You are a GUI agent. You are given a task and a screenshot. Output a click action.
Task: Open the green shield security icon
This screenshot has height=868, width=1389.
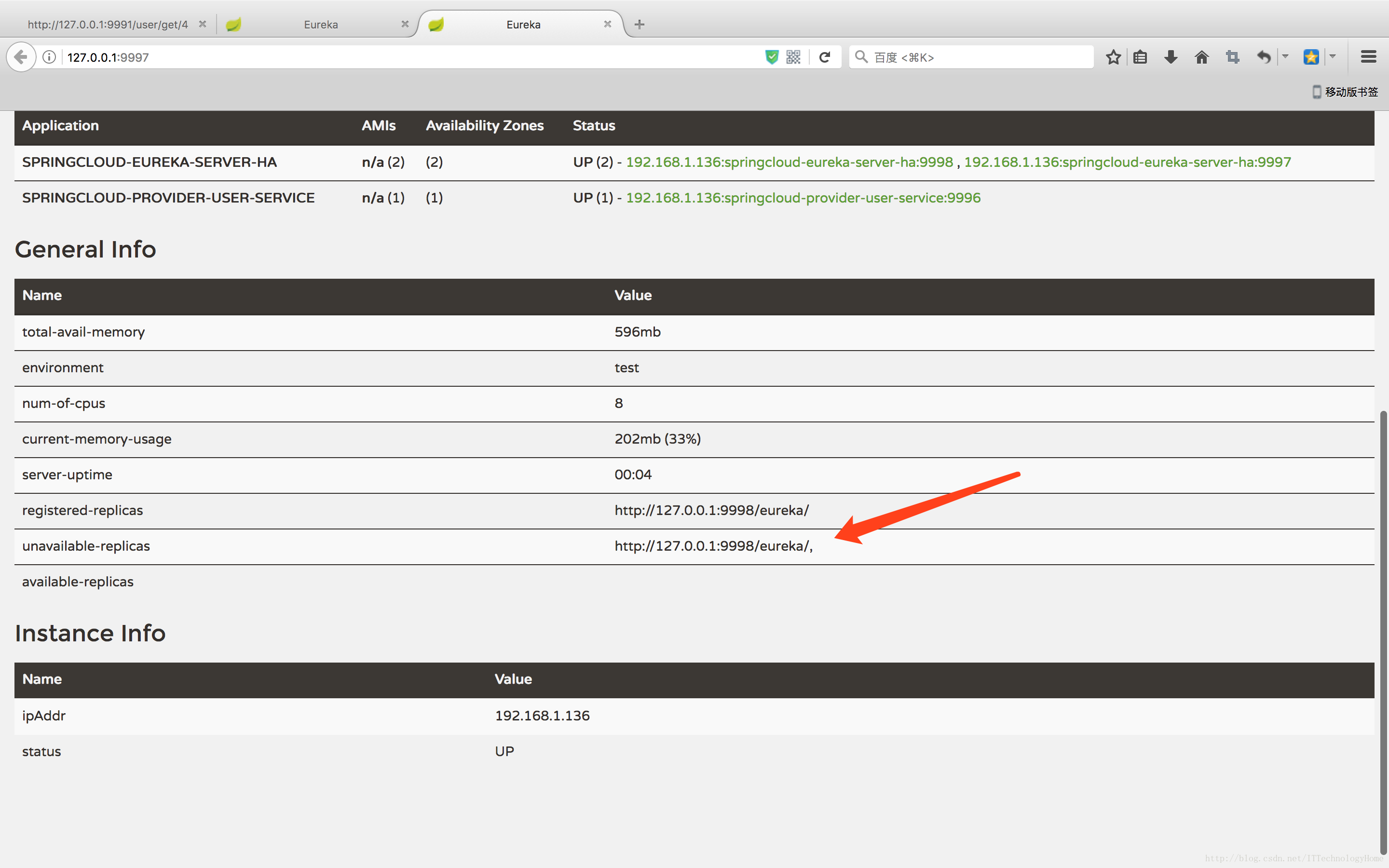(x=772, y=57)
